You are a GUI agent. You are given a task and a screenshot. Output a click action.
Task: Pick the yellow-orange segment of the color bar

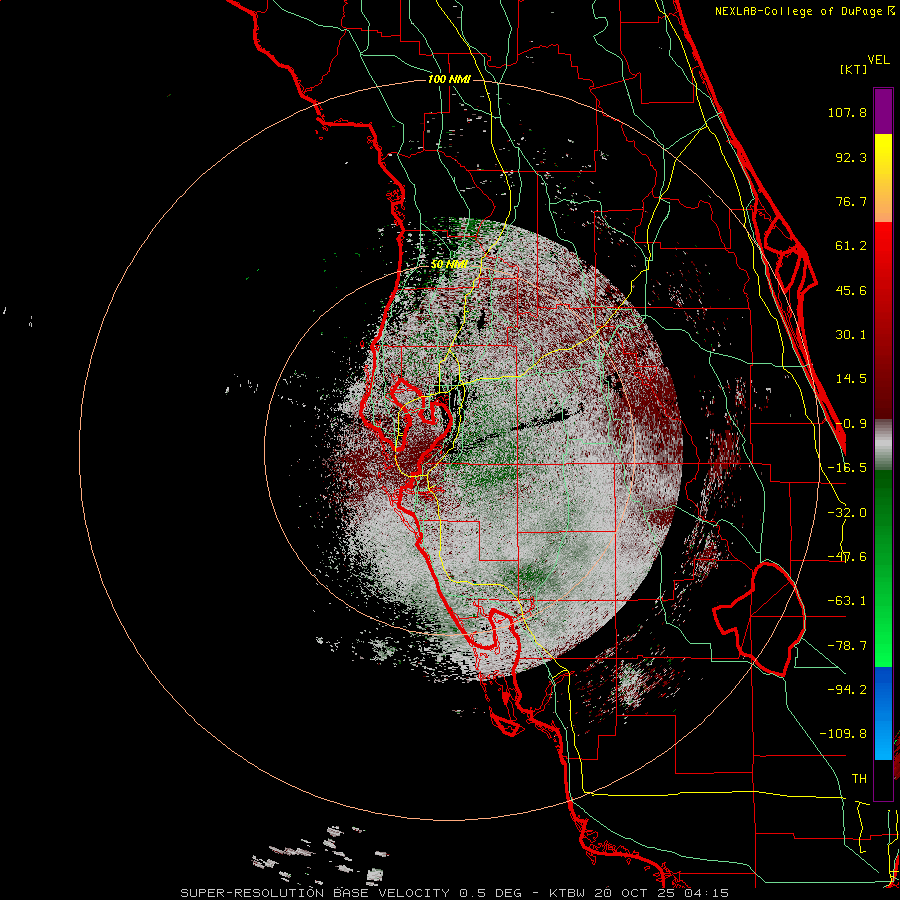(x=883, y=178)
